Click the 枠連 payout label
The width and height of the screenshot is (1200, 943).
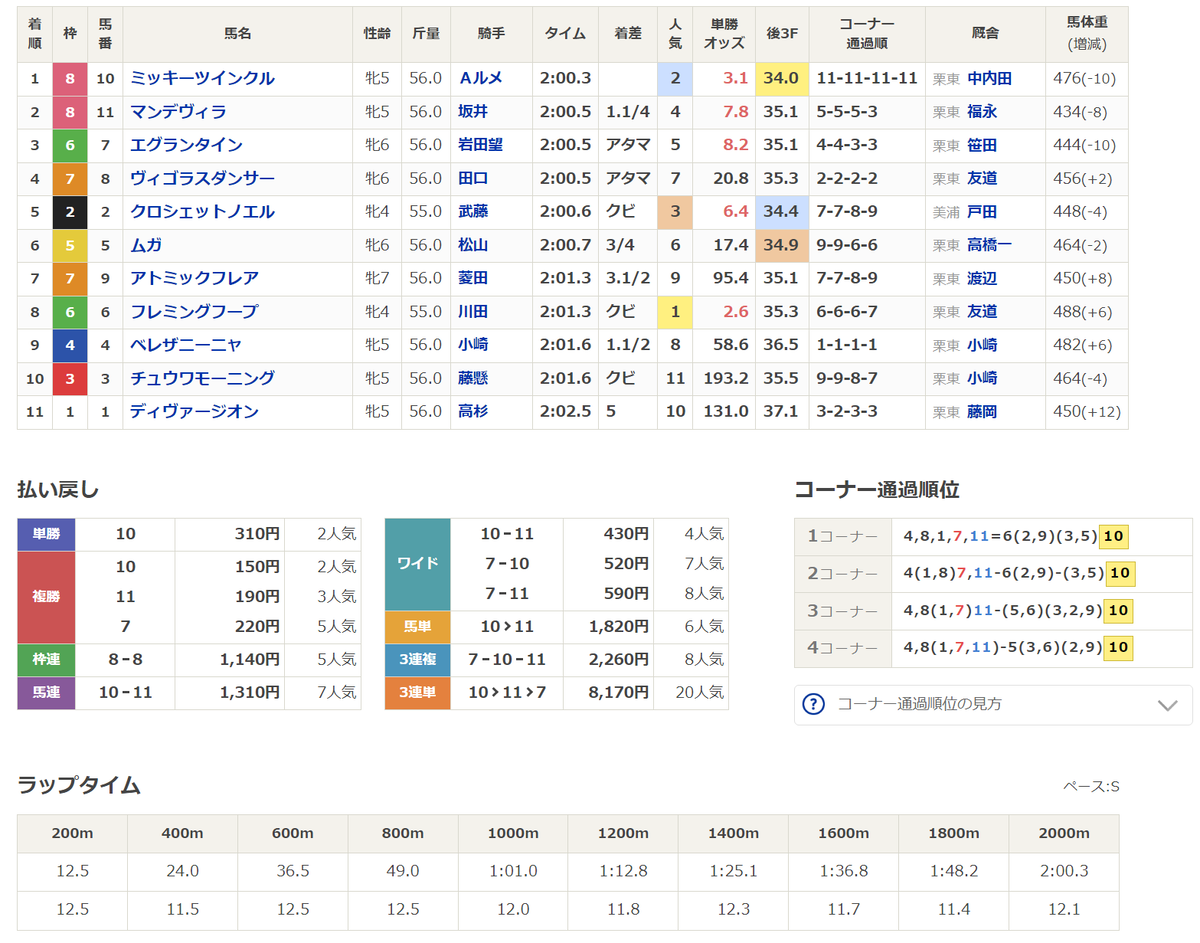click(x=46, y=660)
